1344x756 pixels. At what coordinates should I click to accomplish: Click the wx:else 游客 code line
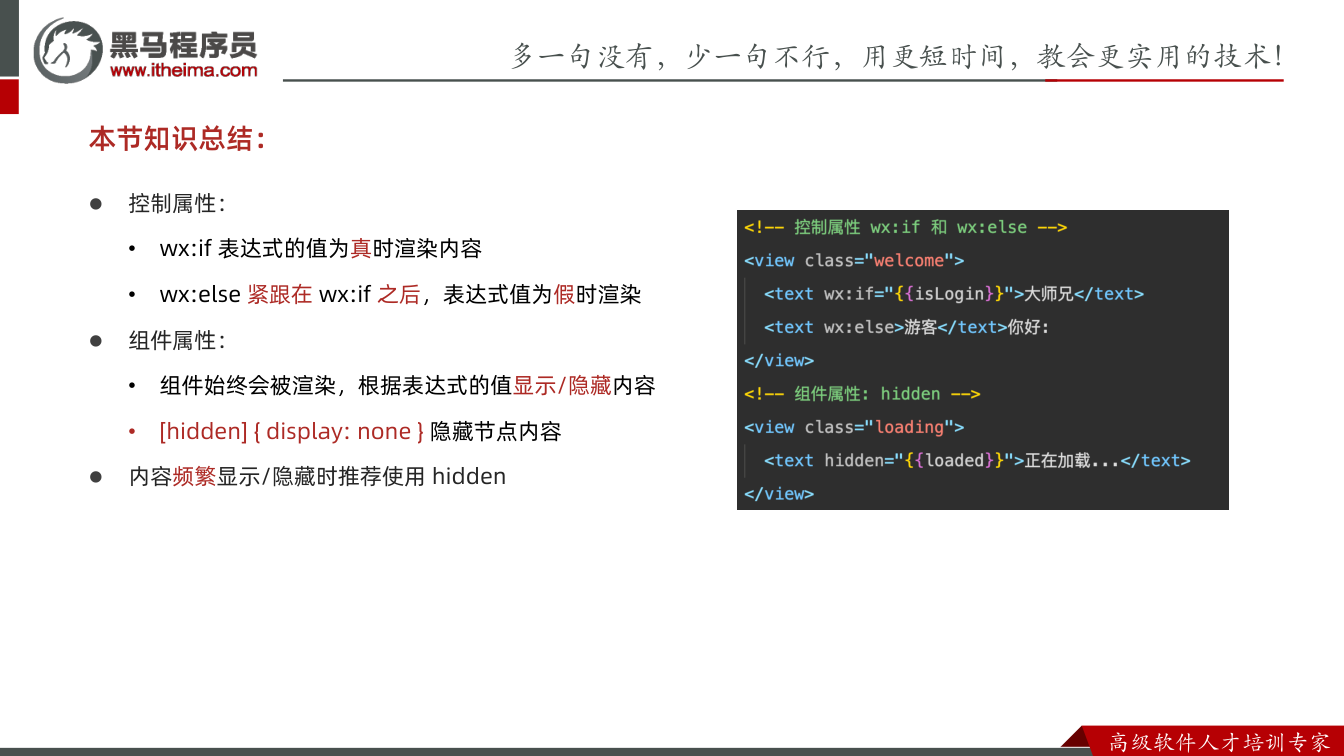tap(906, 327)
